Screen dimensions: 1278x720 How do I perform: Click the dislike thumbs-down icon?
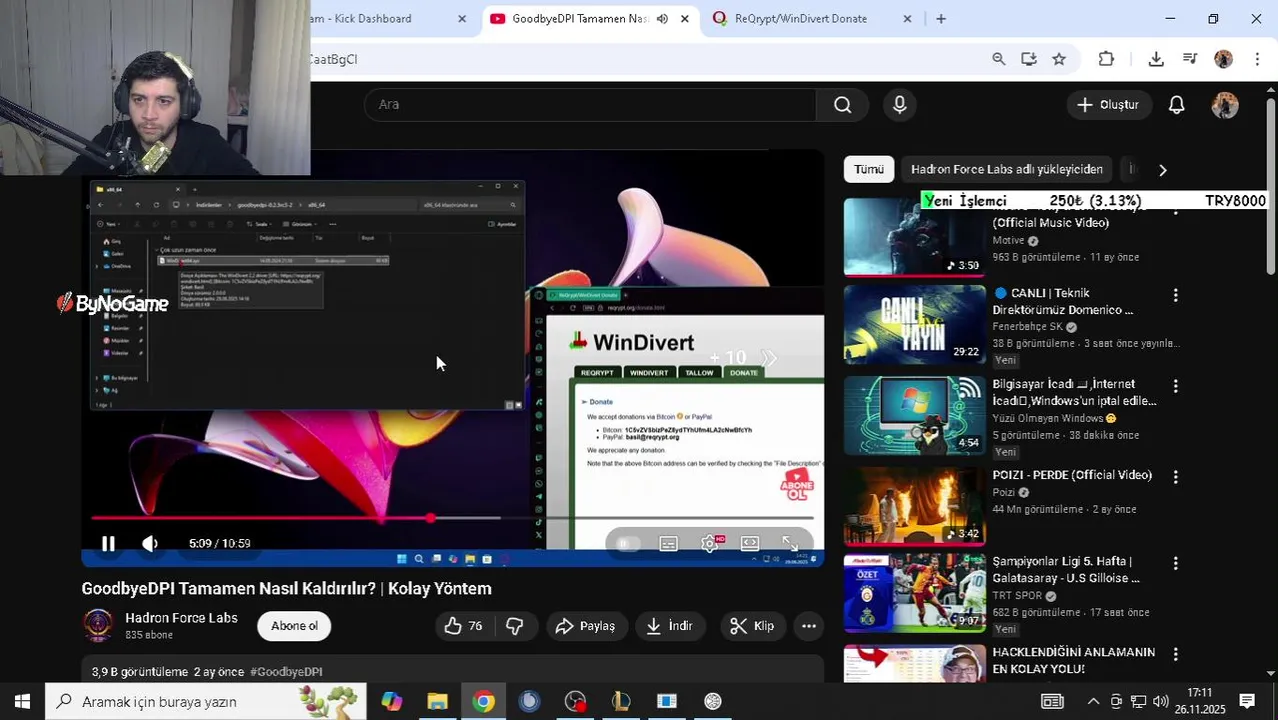514,626
